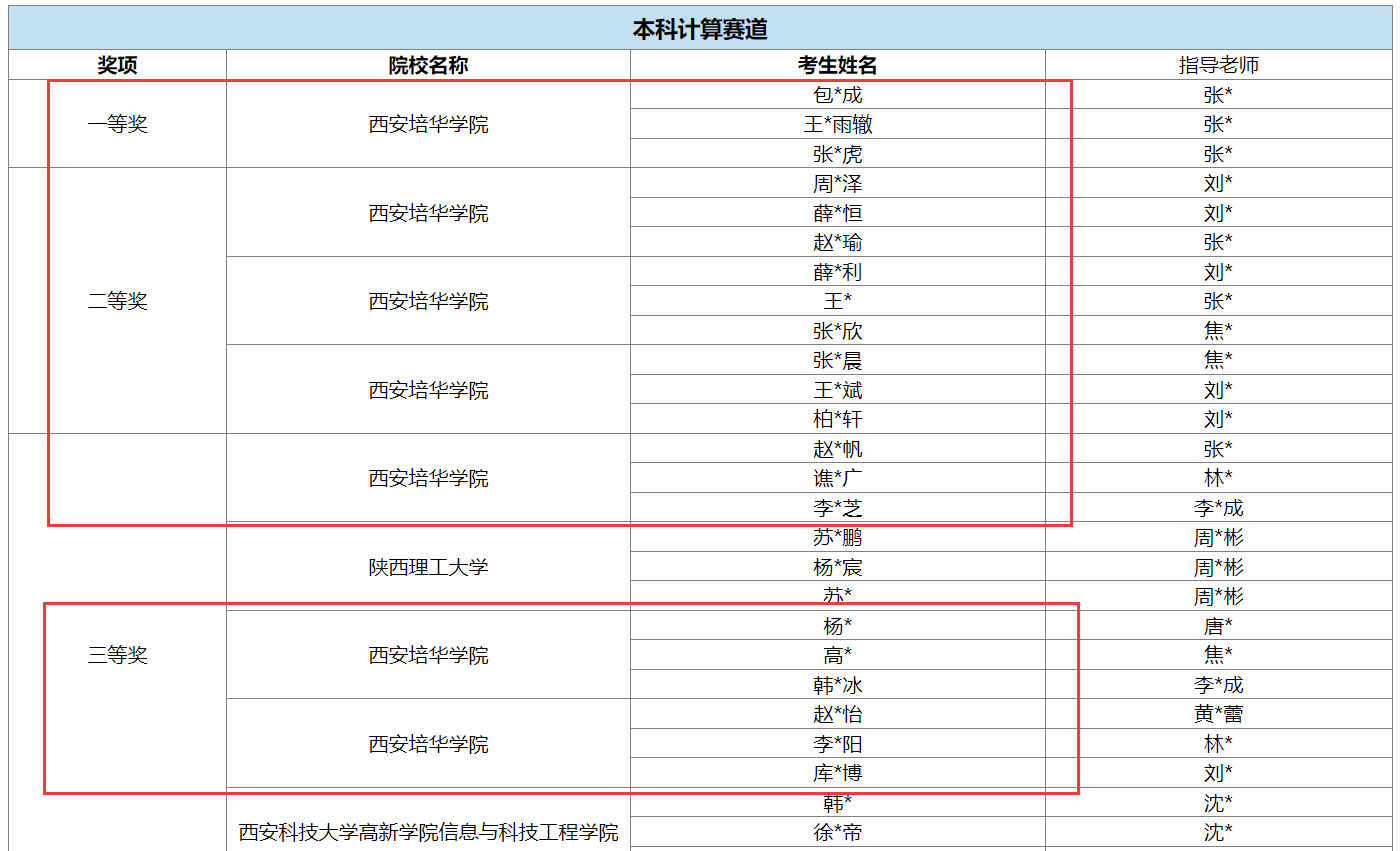Select student name 柏*轩
The image size is (1400, 851).
pos(837,419)
